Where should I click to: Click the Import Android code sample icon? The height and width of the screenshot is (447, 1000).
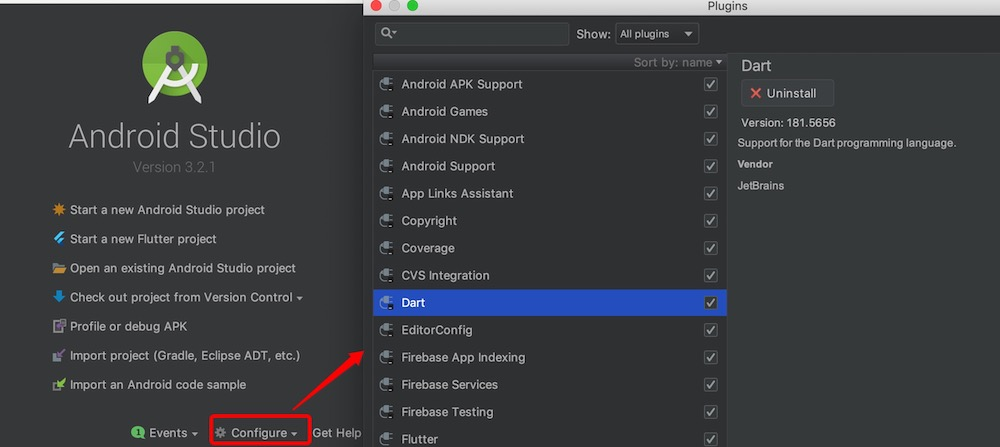(x=59, y=385)
